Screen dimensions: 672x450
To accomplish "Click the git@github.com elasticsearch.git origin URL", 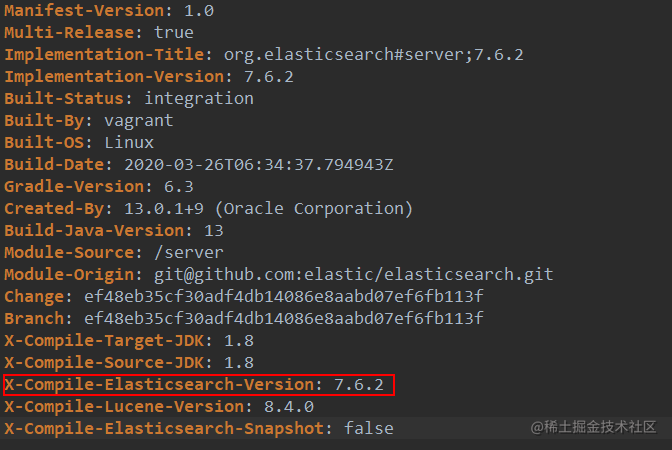I will point(354,275).
